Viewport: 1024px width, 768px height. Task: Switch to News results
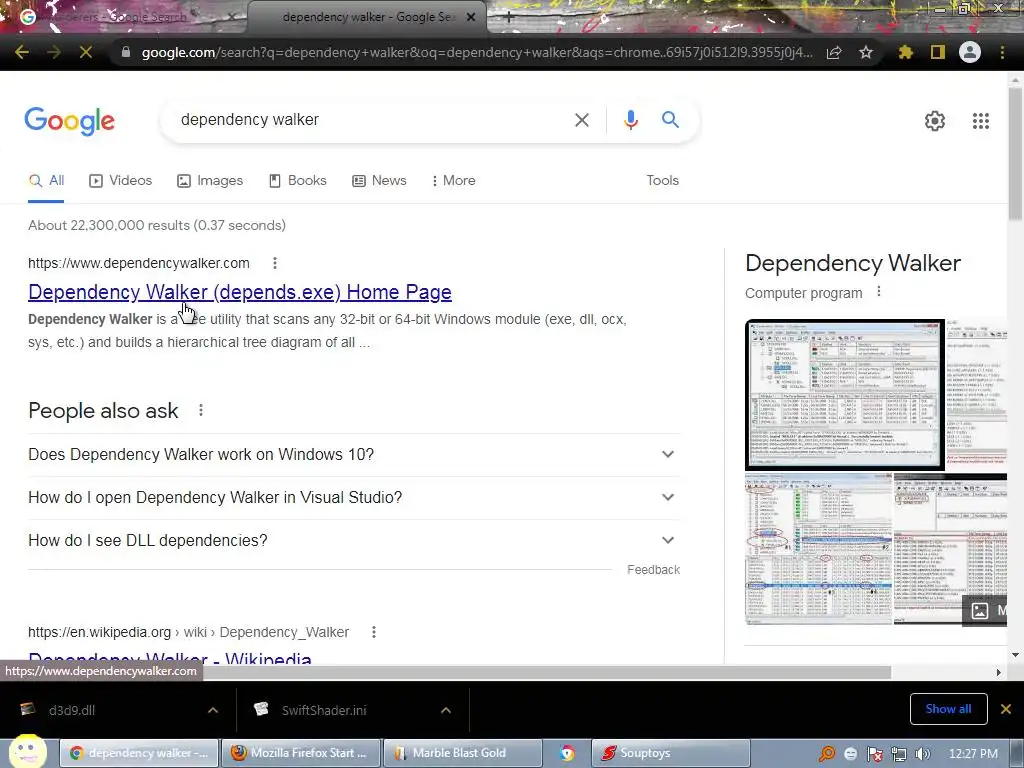coord(379,181)
